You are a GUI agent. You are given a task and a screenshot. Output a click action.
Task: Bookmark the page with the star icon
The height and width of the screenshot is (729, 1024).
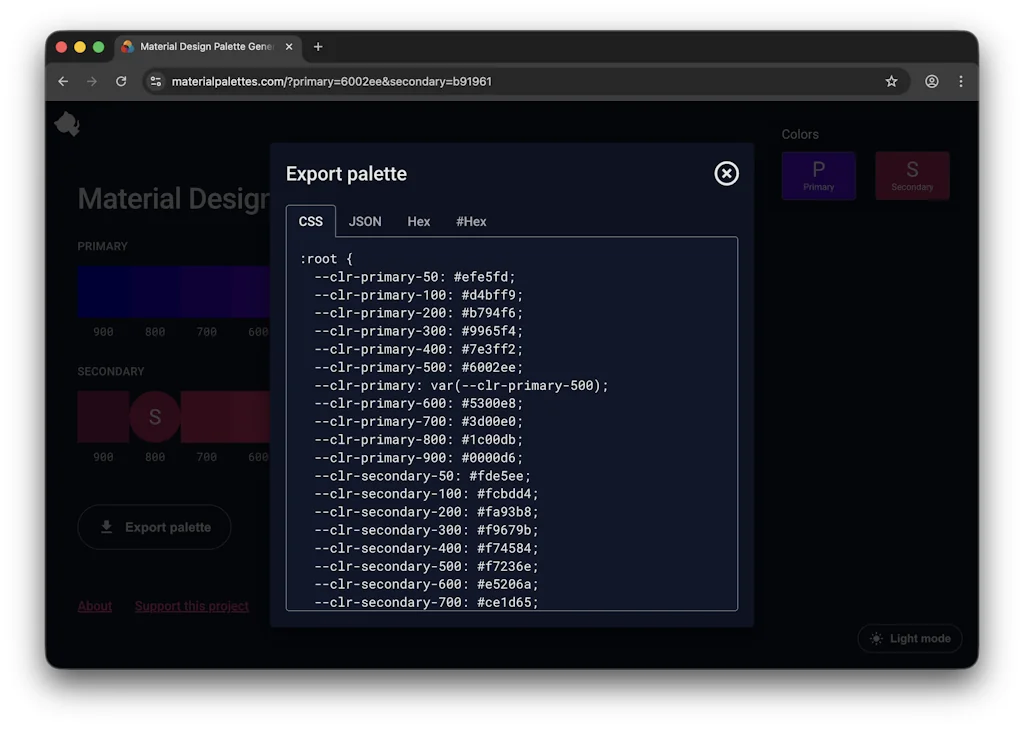click(891, 81)
